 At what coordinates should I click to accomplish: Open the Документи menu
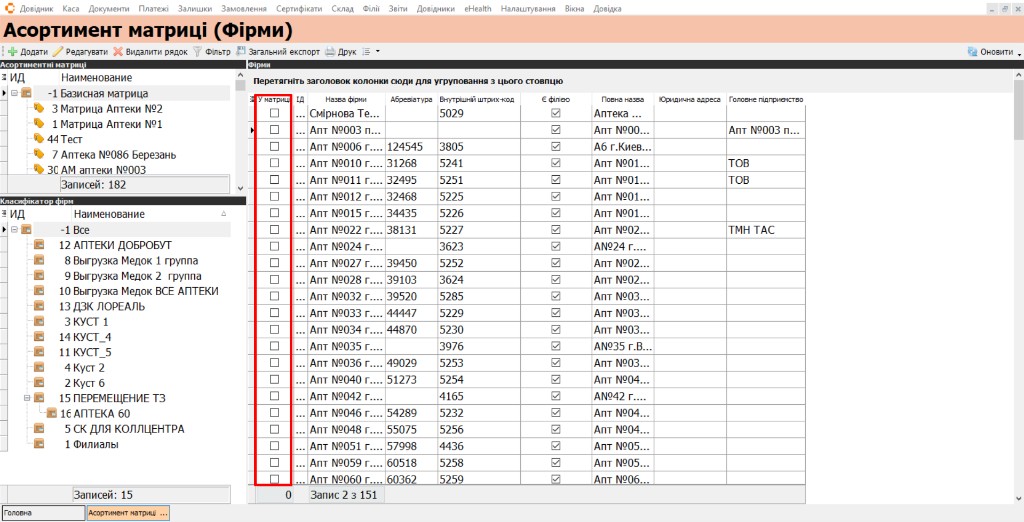109,8
